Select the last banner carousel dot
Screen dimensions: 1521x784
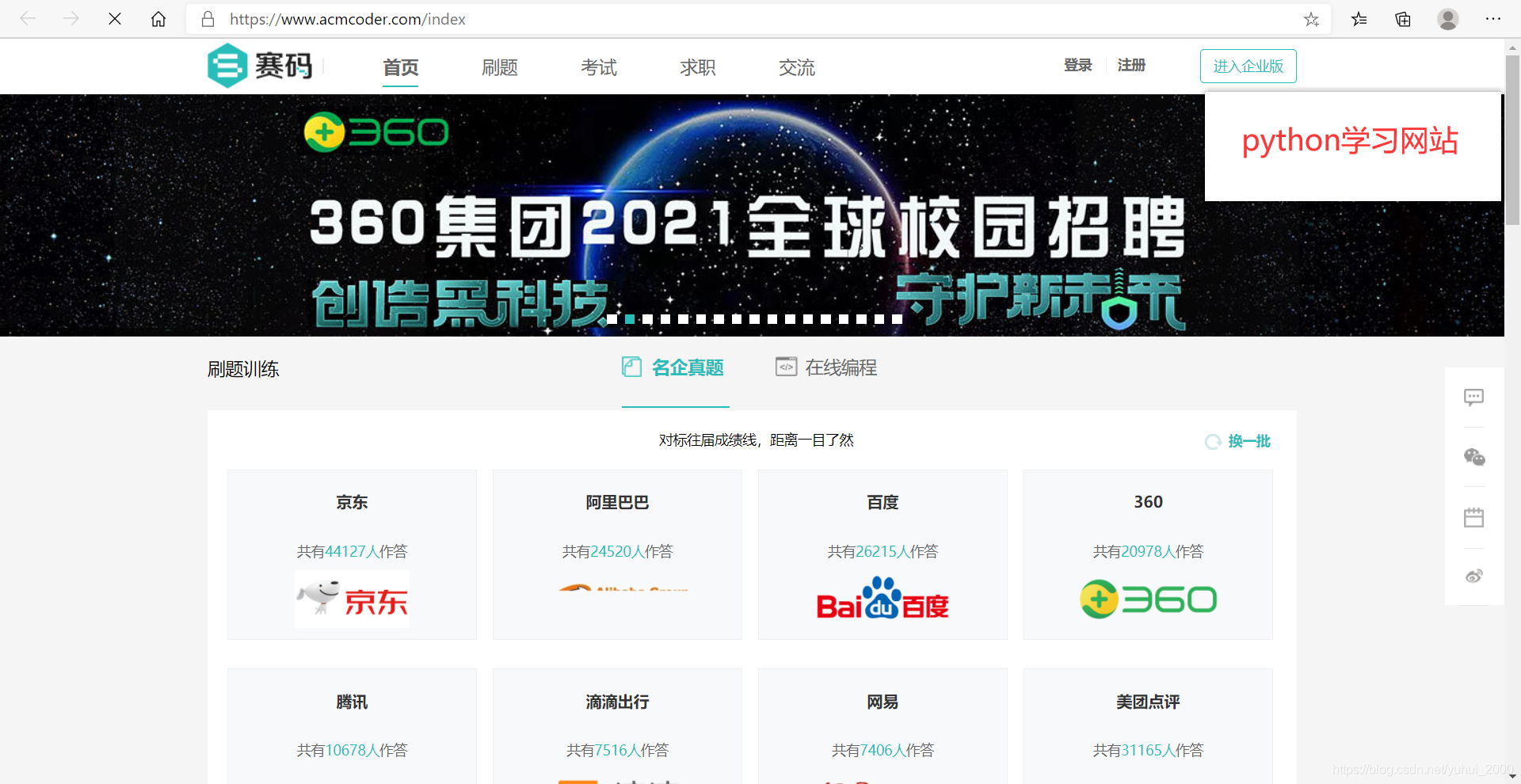[898, 319]
